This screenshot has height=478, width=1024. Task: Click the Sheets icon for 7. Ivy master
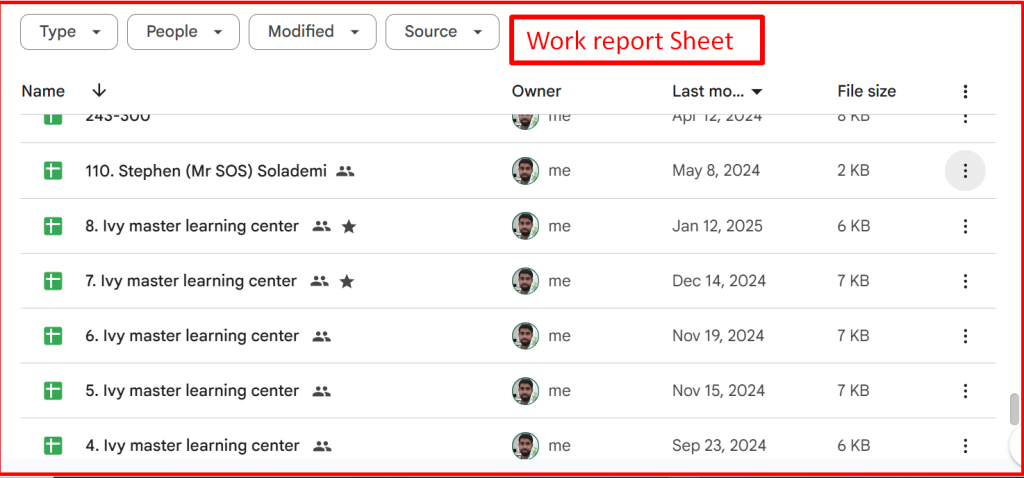53,281
